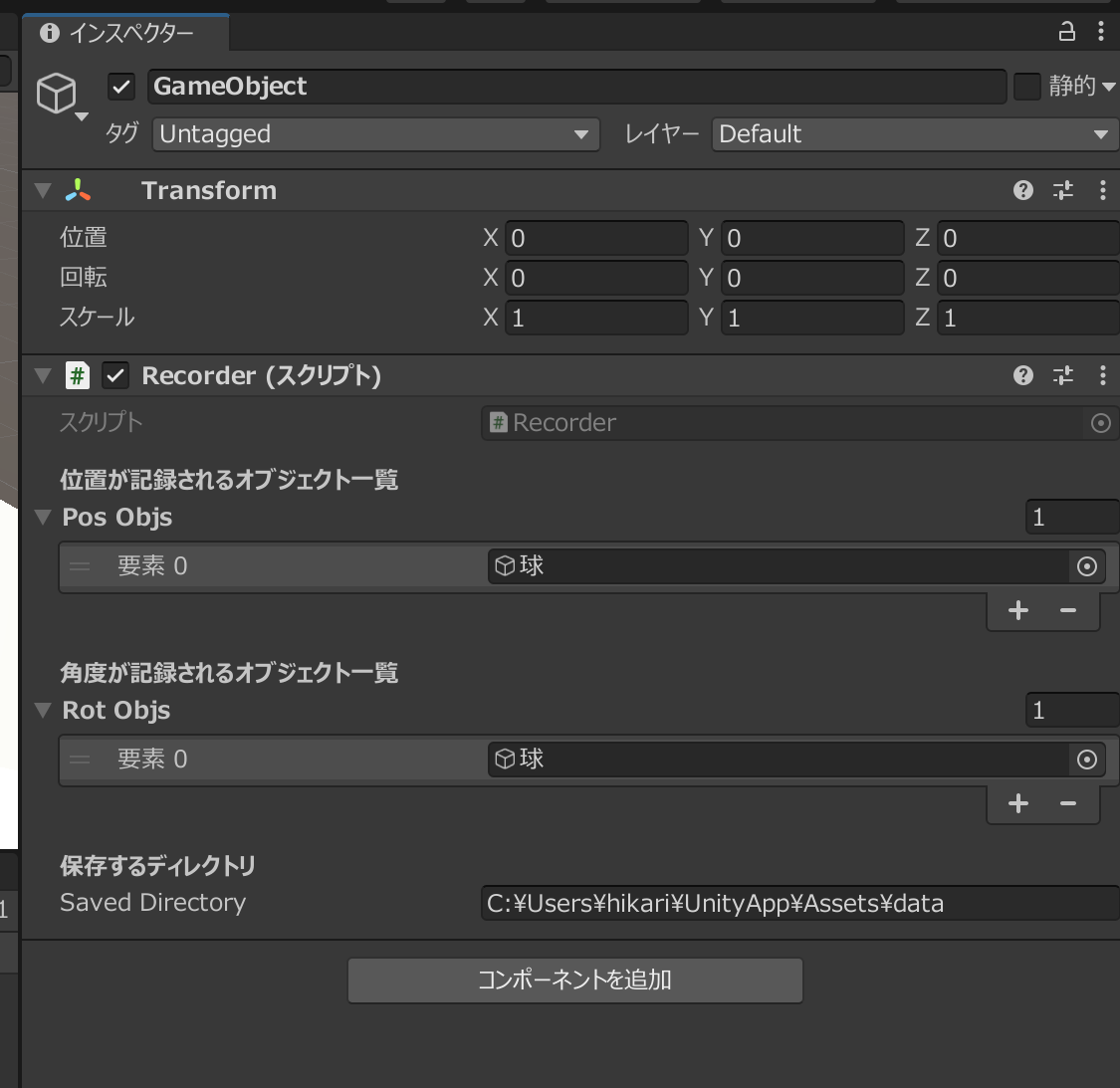Open the Transform presets icon
The height and width of the screenshot is (1088, 1120).
click(x=1062, y=190)
